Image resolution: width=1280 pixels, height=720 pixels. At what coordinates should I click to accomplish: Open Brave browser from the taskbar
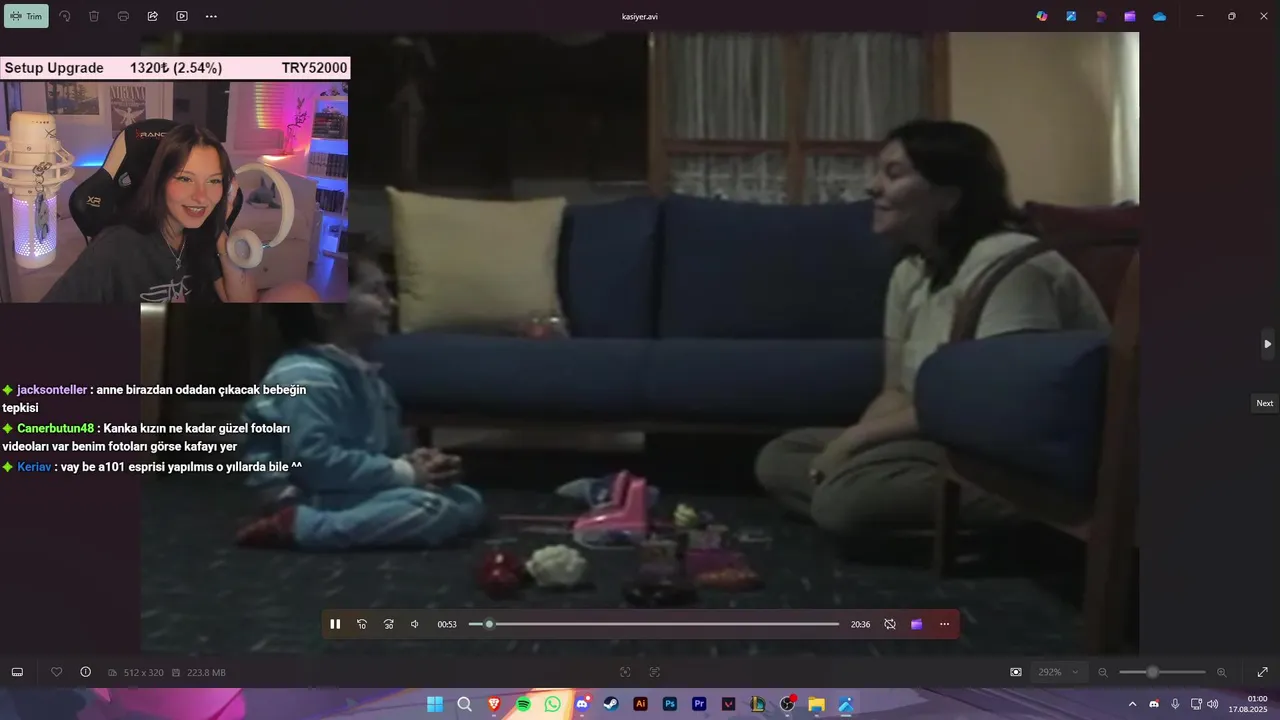coord(494,704)
